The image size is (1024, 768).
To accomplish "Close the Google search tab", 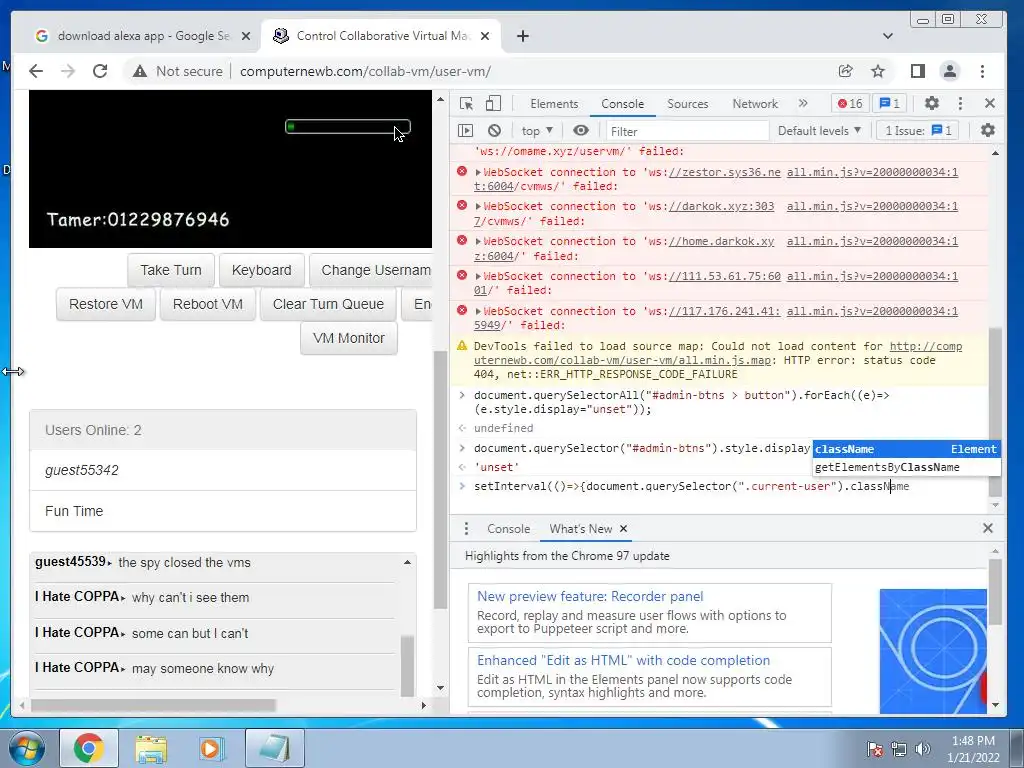I will pyautogui.click(x=246, y=36).
